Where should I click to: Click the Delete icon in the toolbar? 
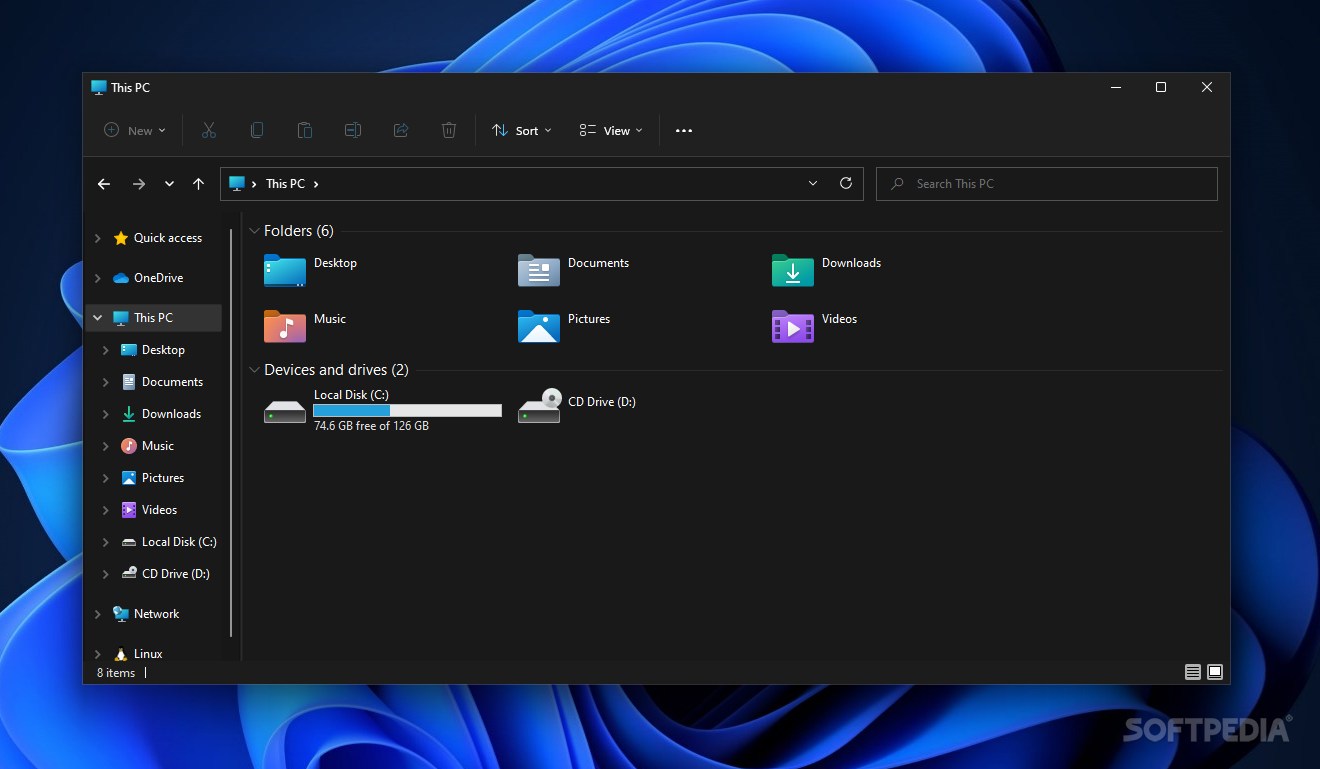pos(448,130)
